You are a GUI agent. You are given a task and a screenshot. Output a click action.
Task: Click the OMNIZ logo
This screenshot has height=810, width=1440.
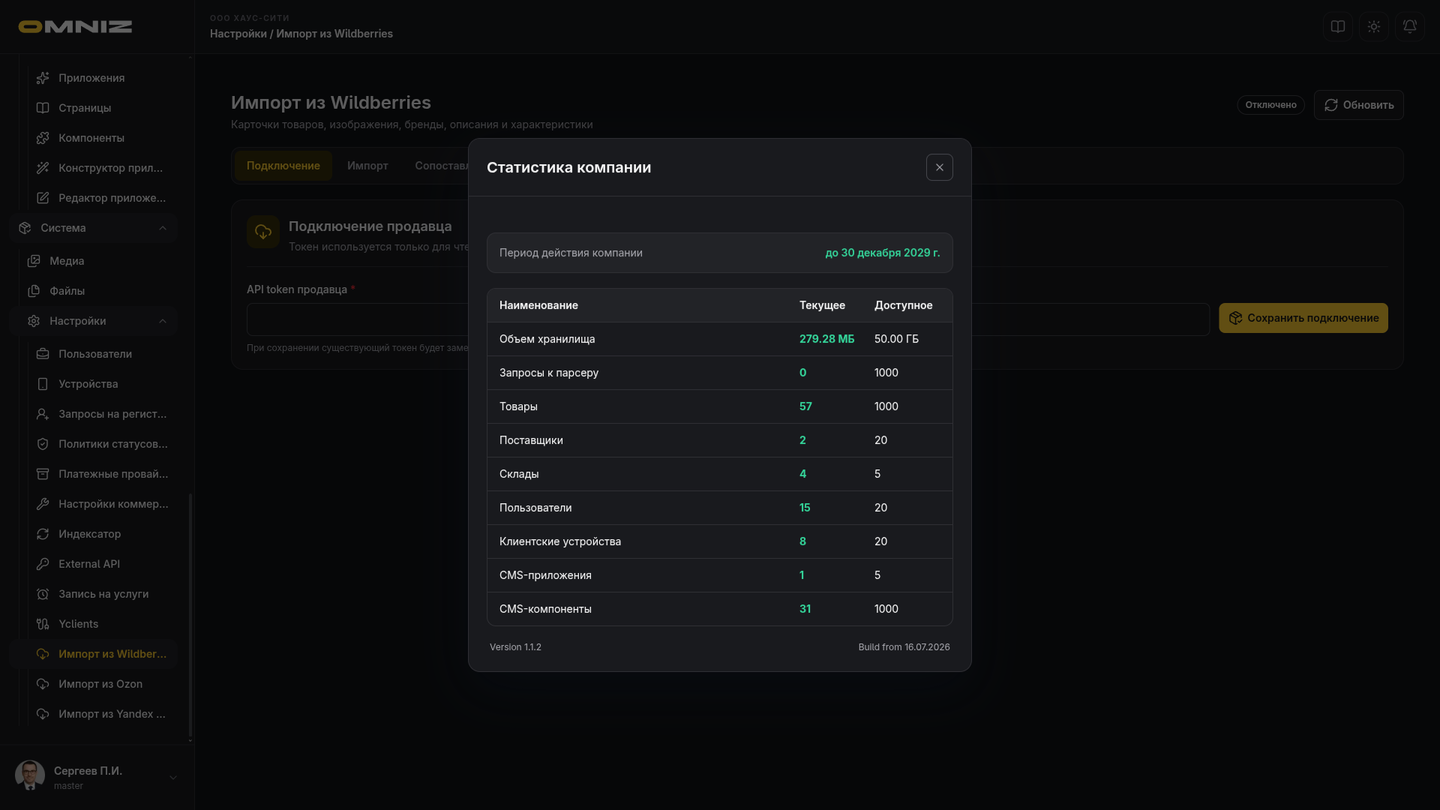pyautogui.click(x=75, y=27)
